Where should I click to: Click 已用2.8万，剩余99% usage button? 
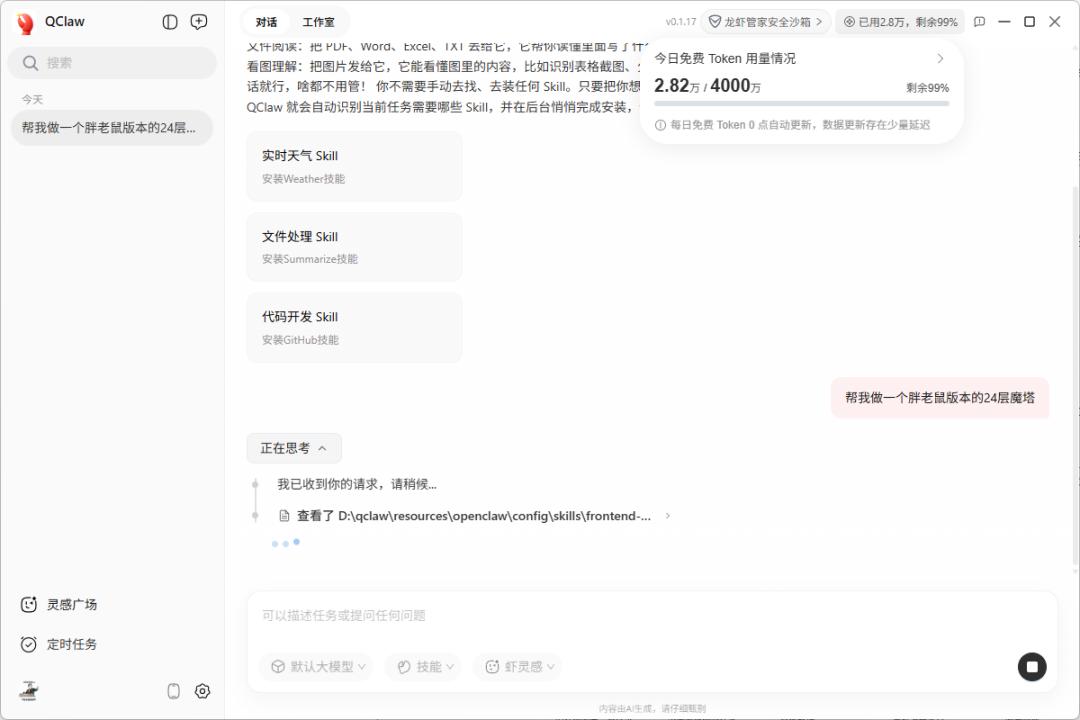pyautogui.click(x=900, y=22)
